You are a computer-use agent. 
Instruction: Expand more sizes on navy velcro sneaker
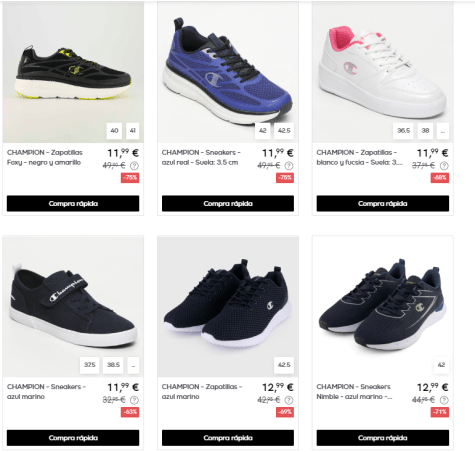[133, 365]
